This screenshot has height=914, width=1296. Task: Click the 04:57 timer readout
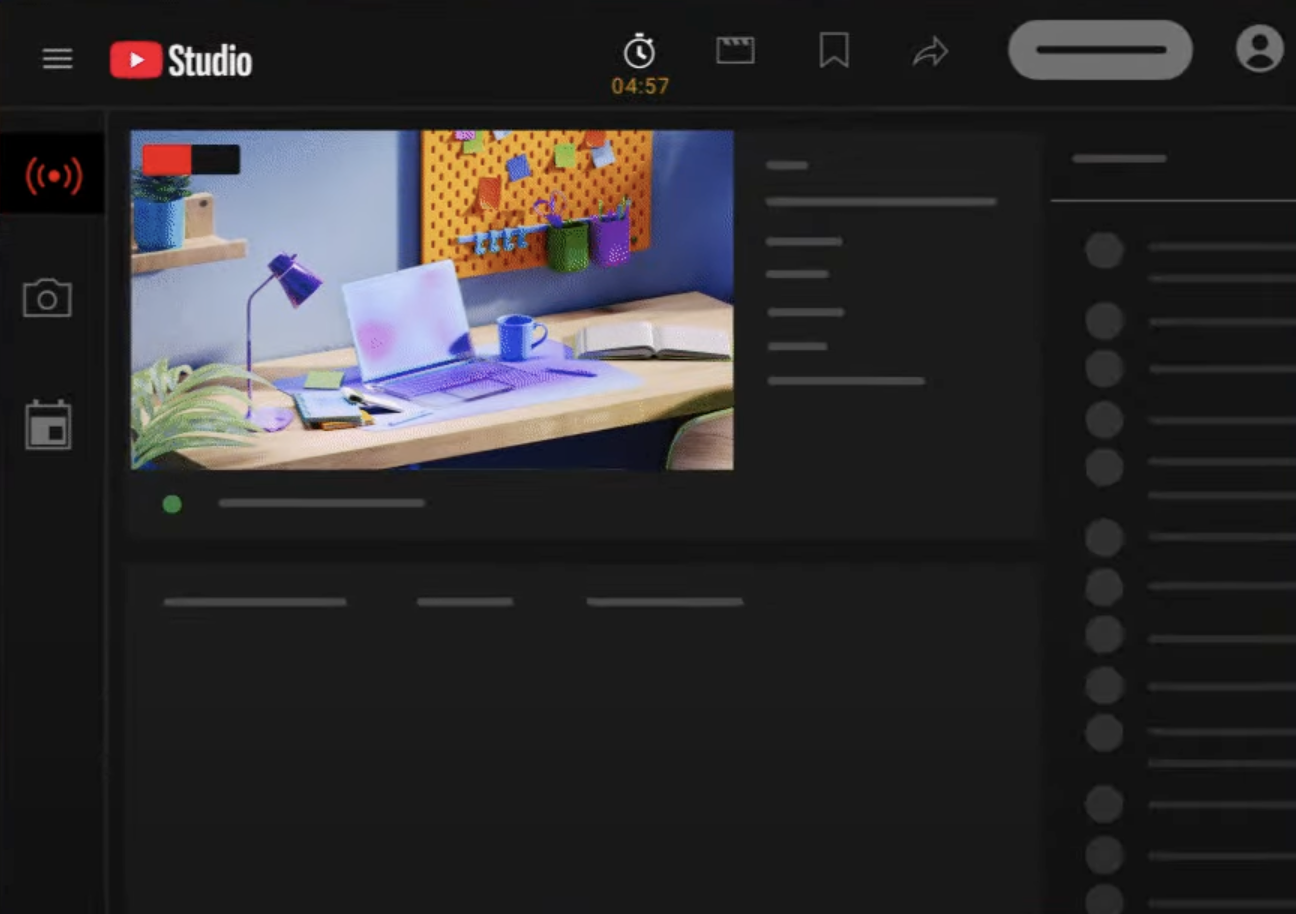(640, 87)
